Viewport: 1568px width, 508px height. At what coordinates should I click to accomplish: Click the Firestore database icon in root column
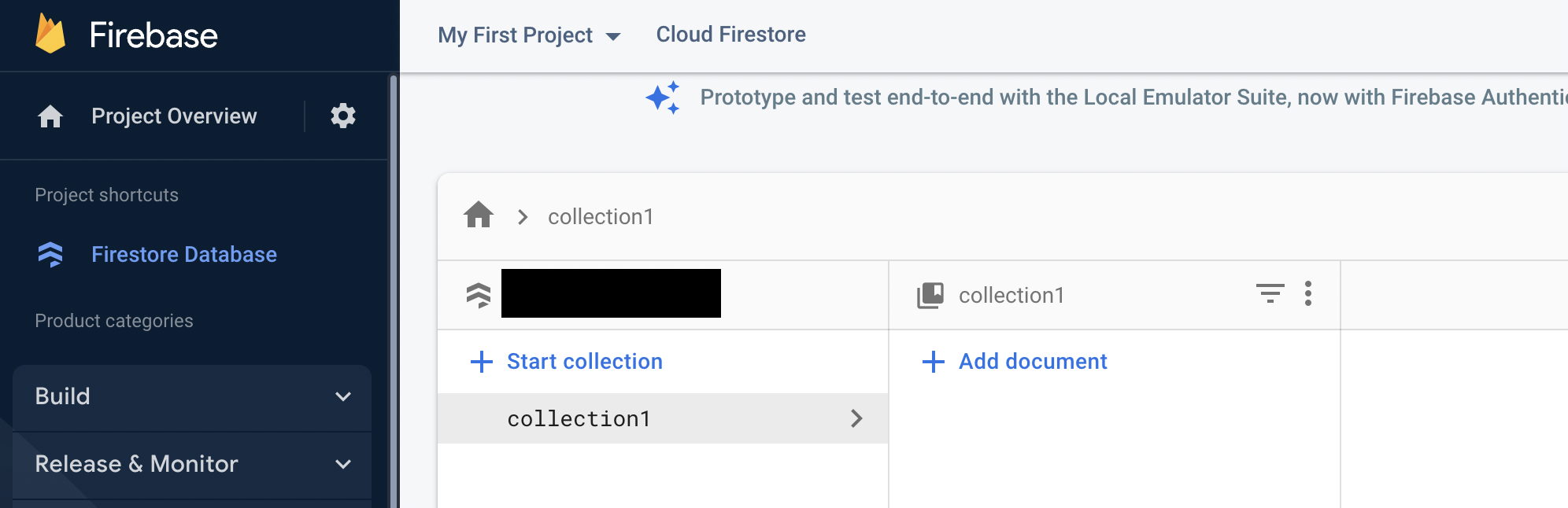(479, 295)
